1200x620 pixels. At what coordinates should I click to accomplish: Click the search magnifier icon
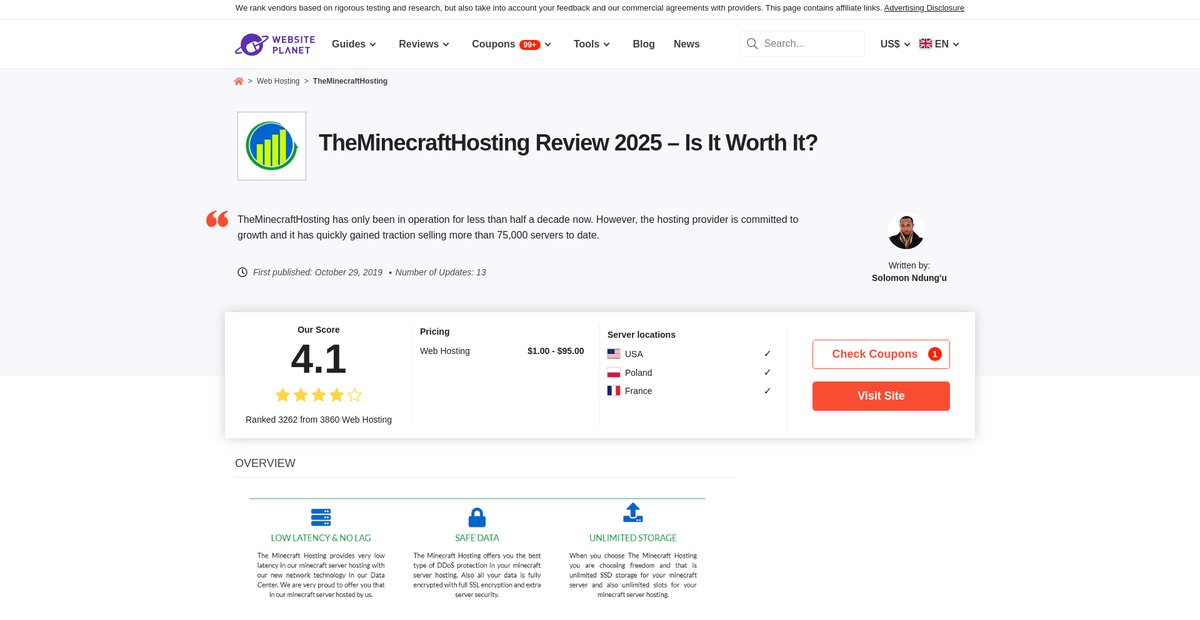point(751,44)
